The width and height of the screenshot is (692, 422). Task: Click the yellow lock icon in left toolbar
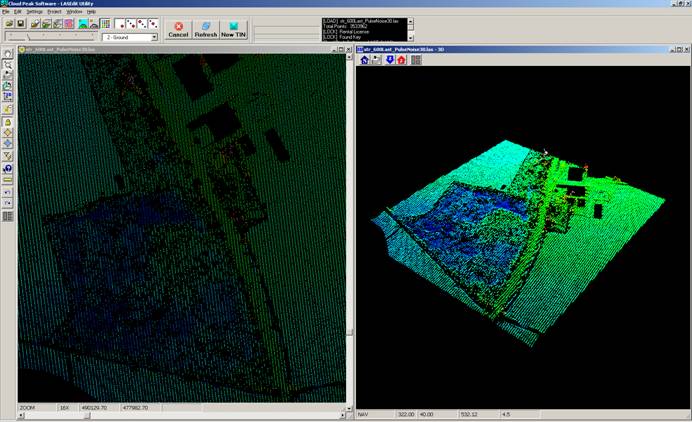pos(7,121)
